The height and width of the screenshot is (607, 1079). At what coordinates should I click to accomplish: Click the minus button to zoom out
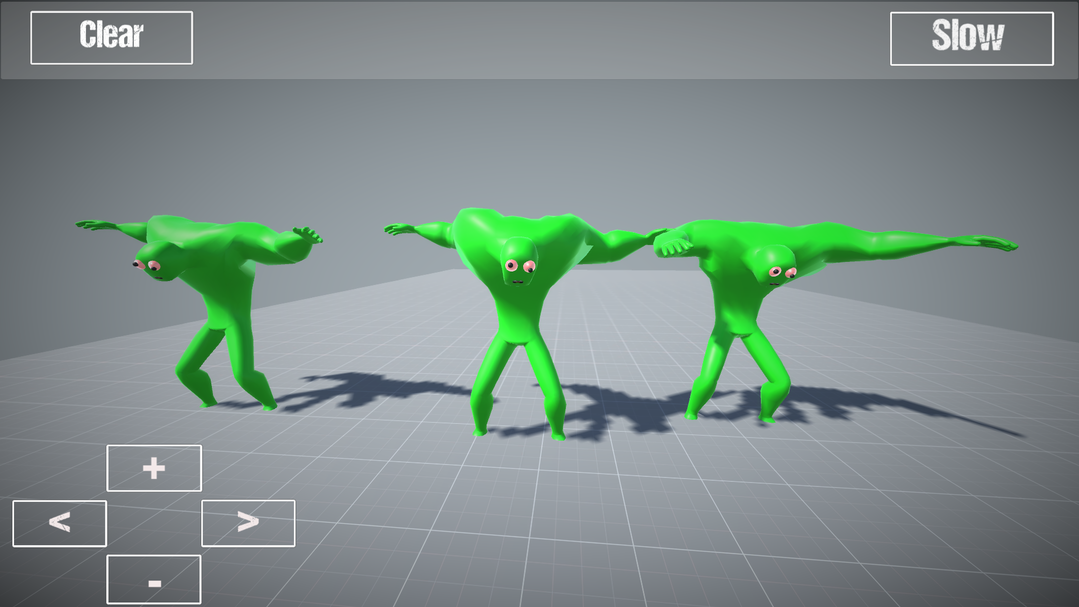click(x=154, y=580)
